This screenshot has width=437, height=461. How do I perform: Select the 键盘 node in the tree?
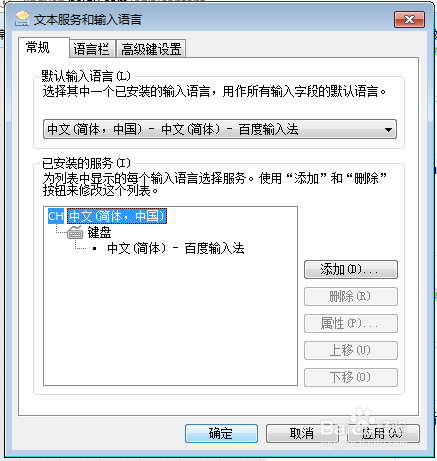(x=99, y=232)
